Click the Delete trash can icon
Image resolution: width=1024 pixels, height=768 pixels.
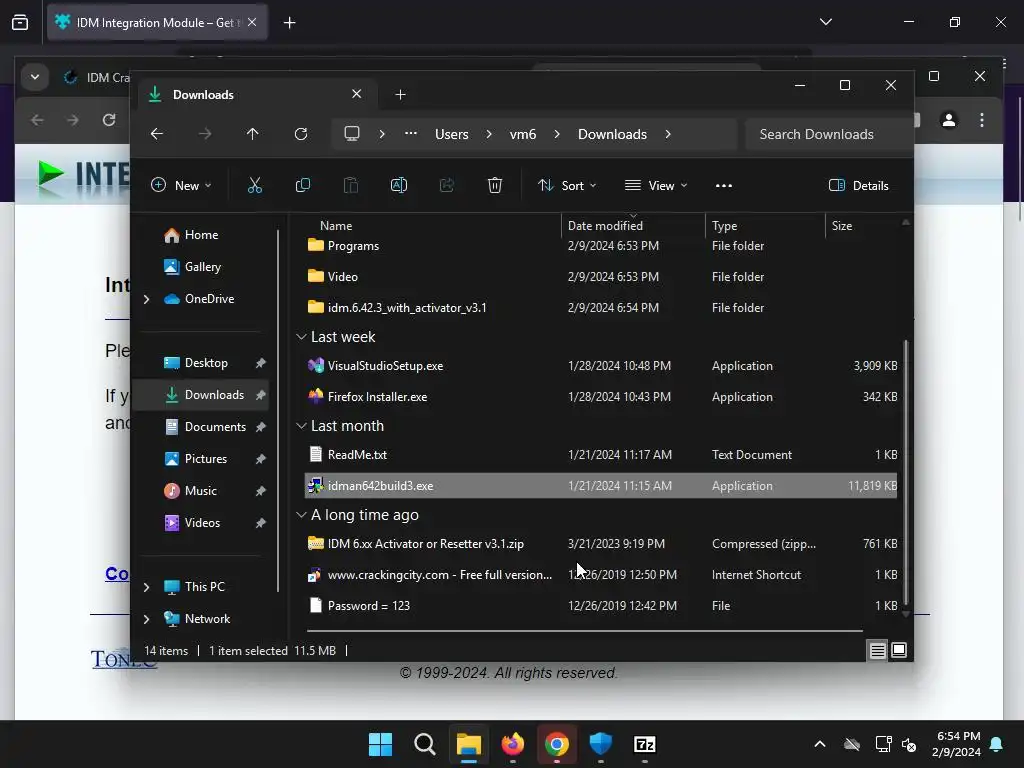(495, 185)
